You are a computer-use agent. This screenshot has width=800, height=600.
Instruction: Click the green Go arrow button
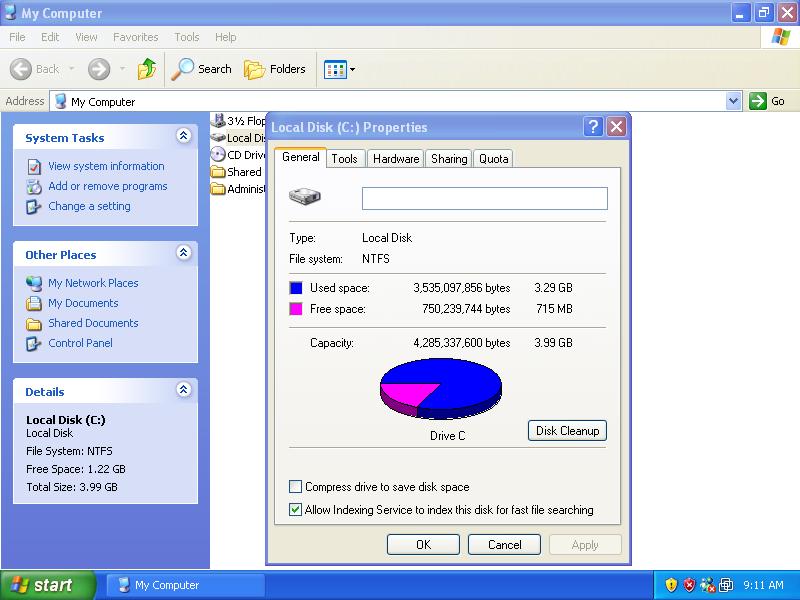pyautogui.click(x=758, y=101)
